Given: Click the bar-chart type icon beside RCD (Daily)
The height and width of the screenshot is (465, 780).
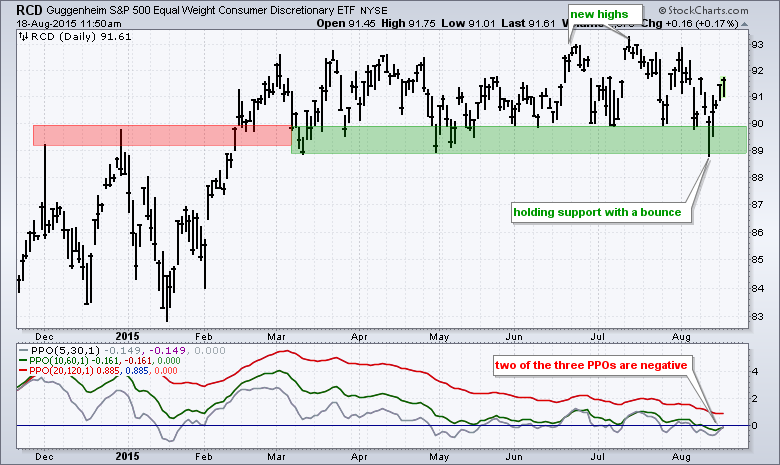Looking at the screenshot, I should (23, 36).
